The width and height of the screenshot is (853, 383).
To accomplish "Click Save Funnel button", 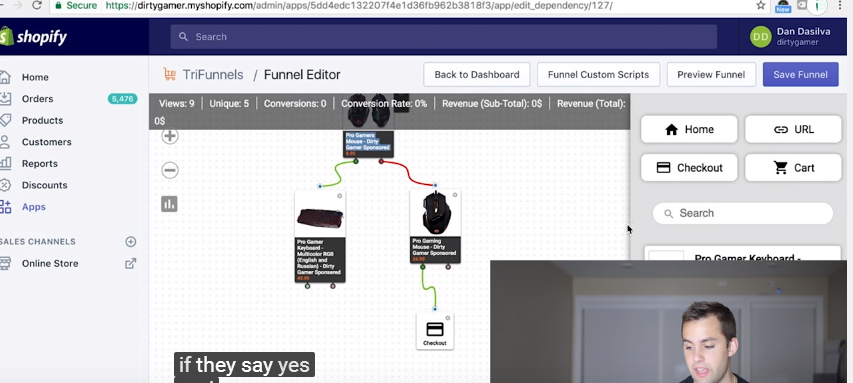I will (x=800, y=75).
